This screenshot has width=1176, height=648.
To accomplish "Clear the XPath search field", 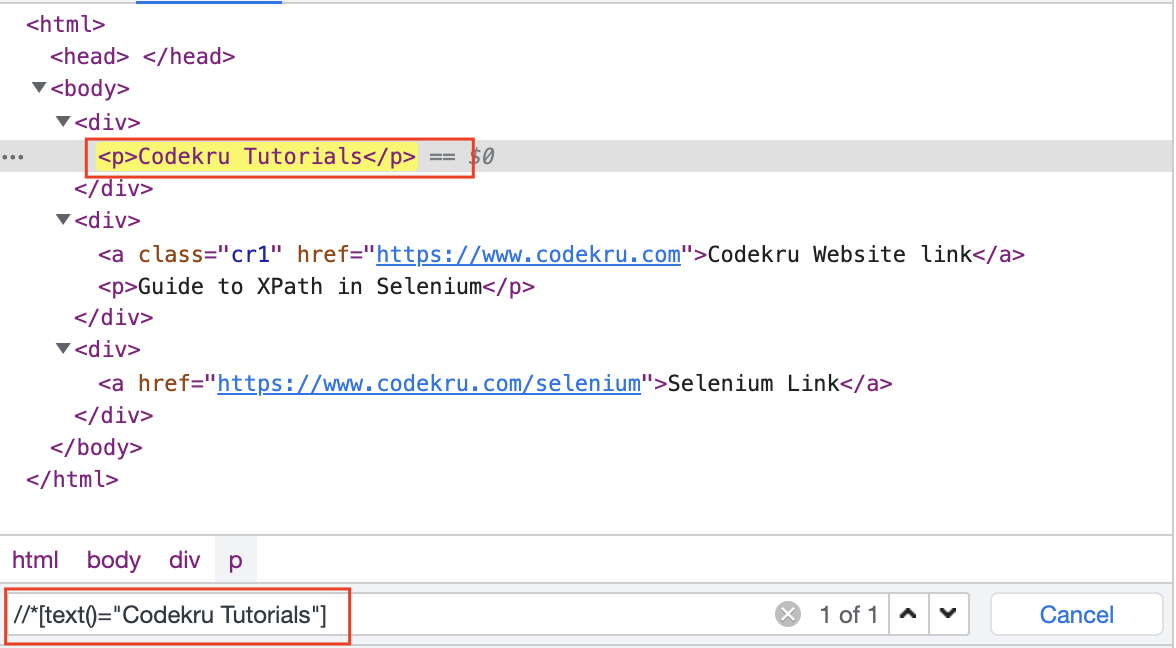I will click(x=788, y=615).
